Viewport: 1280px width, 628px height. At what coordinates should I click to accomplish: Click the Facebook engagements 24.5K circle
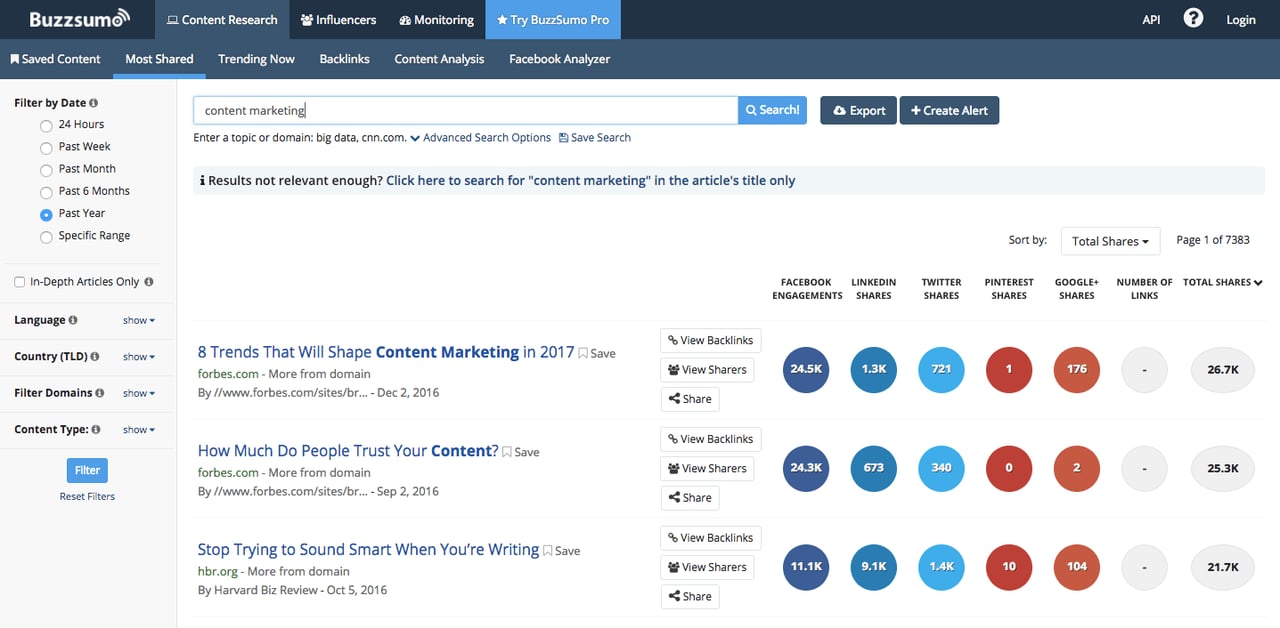(806, 369)
